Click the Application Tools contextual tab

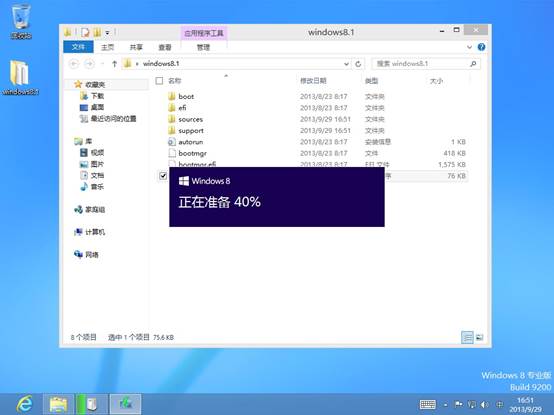pos(204,33)
